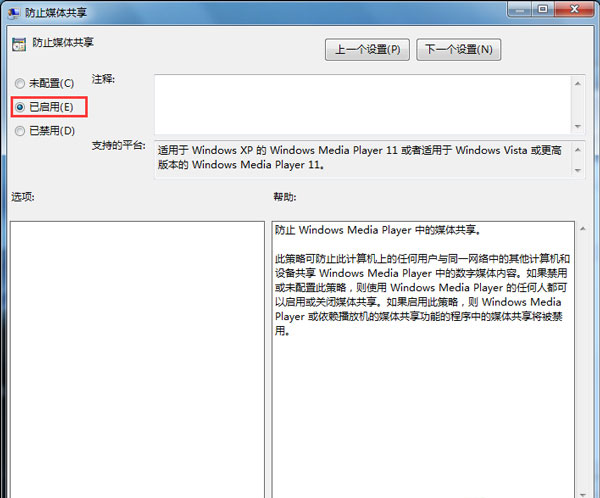The width and height of the screenshot is (600, 498).
Task: Select the 未配置(C) radio option
Action: 20,82
